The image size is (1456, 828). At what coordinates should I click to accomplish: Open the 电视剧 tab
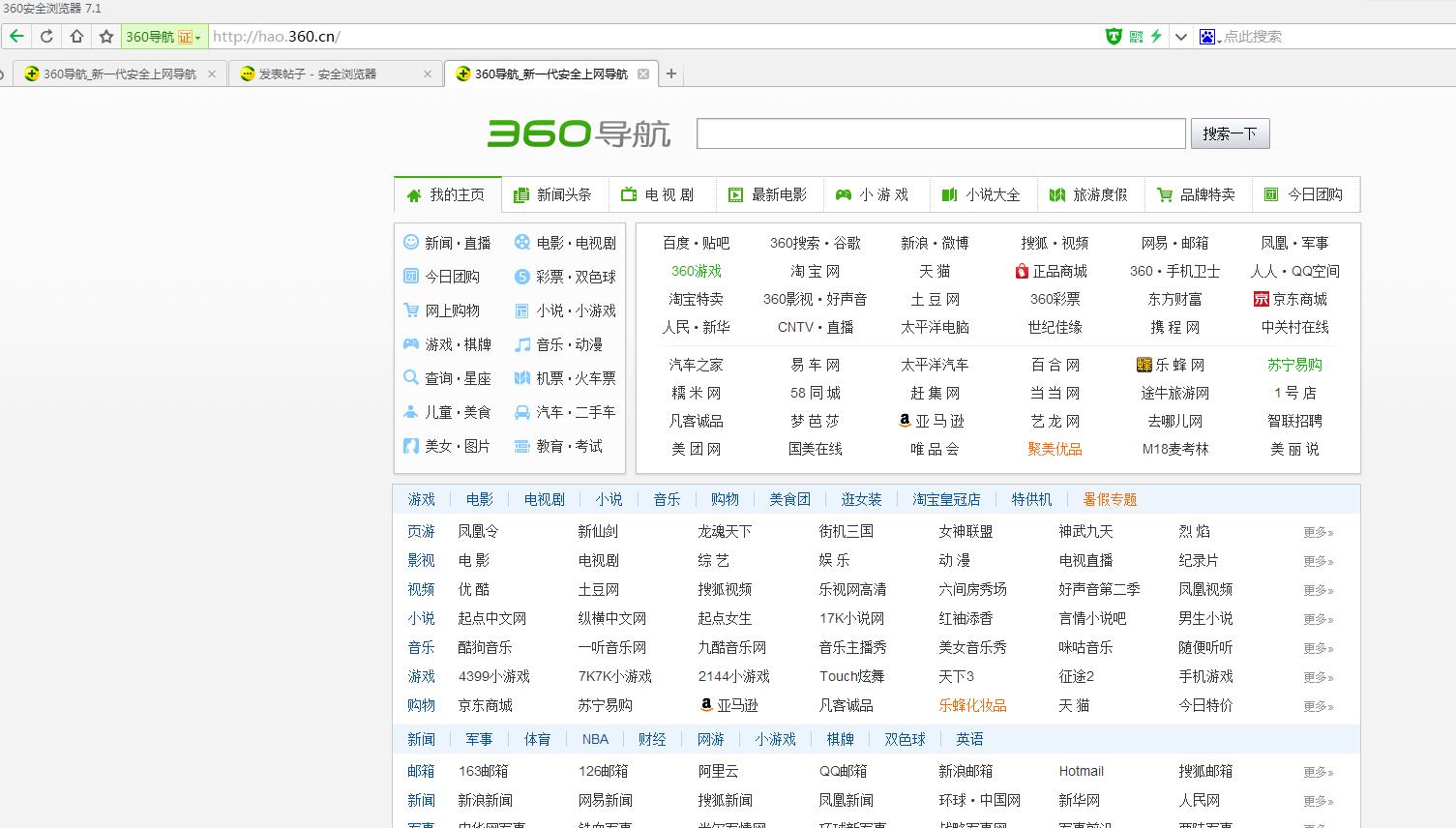click(x=662, y=194)
